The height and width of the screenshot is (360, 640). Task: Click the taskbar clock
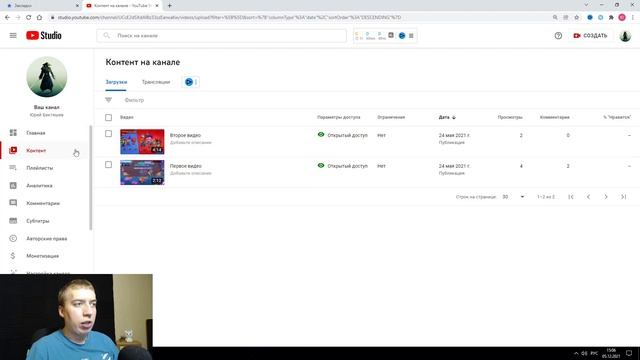[611, 353]
